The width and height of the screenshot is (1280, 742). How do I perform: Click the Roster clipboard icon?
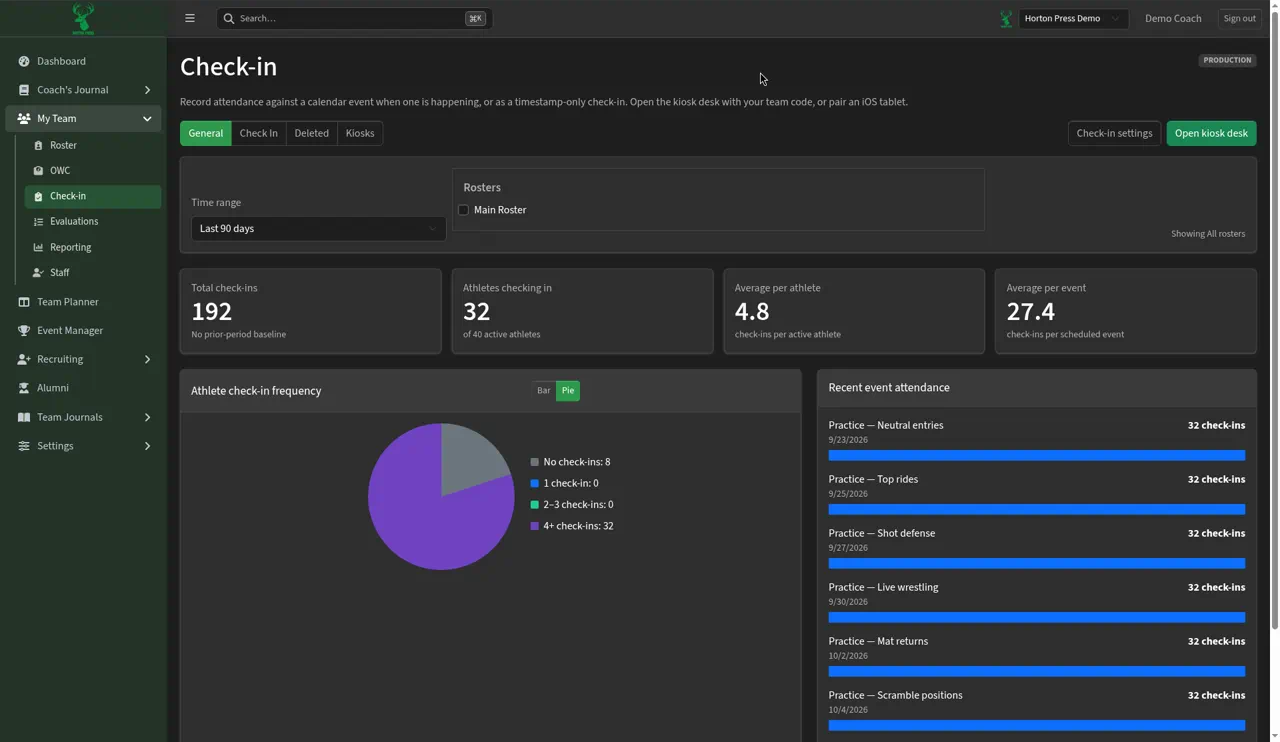(x=38, y=145)
